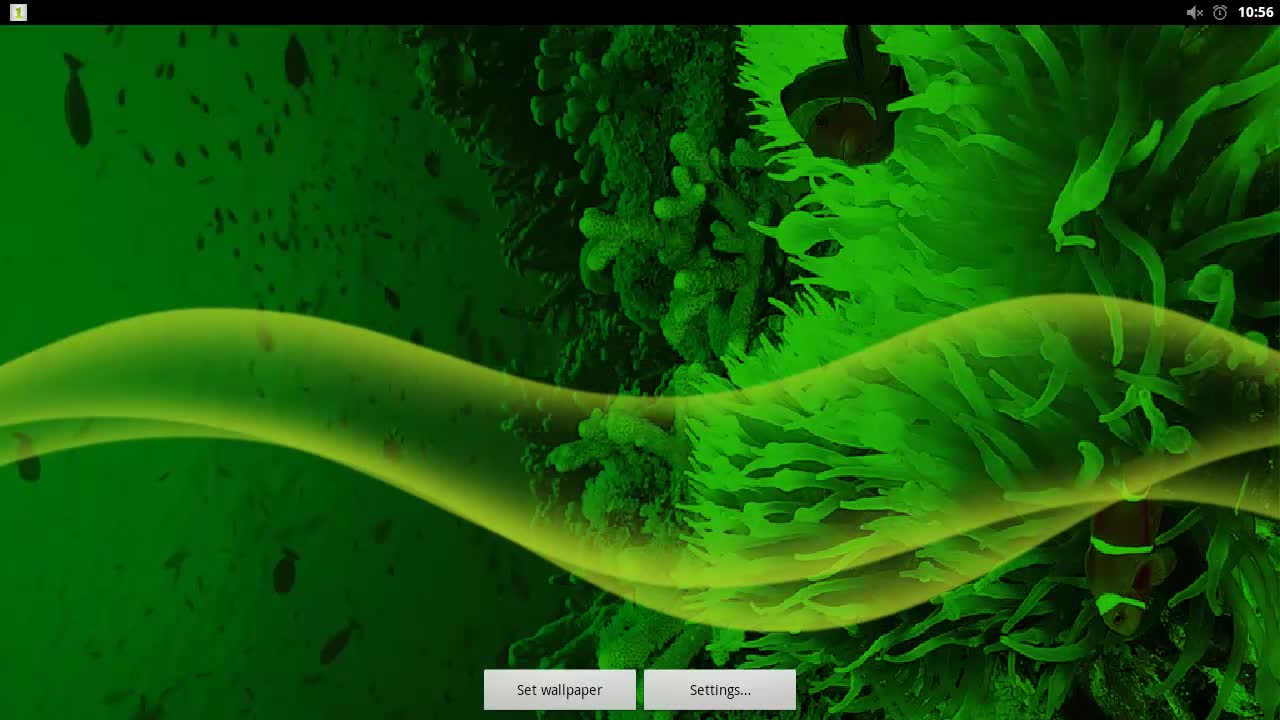1280x720 pixels.
Task: Click the anemone right of the Settings button
Action: (x=900, y=670)
